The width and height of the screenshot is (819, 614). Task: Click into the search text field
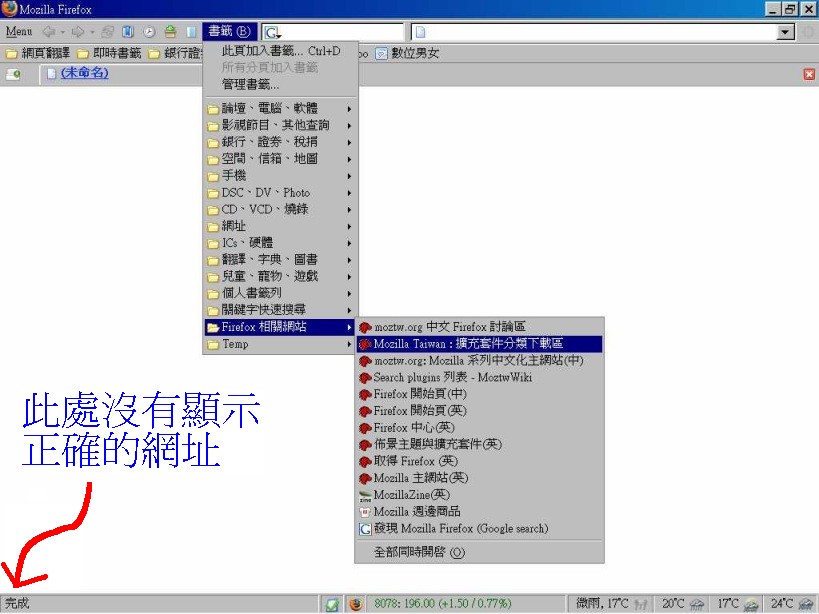(x=342, y=32)
